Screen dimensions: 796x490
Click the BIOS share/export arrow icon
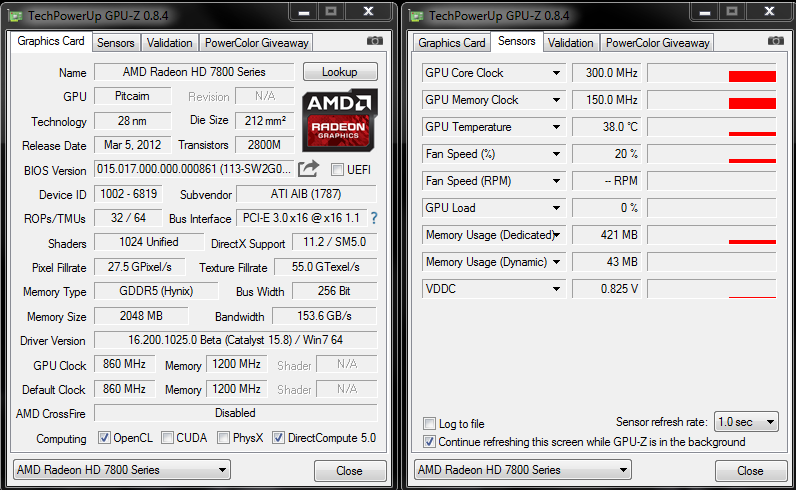coord(309,169)
